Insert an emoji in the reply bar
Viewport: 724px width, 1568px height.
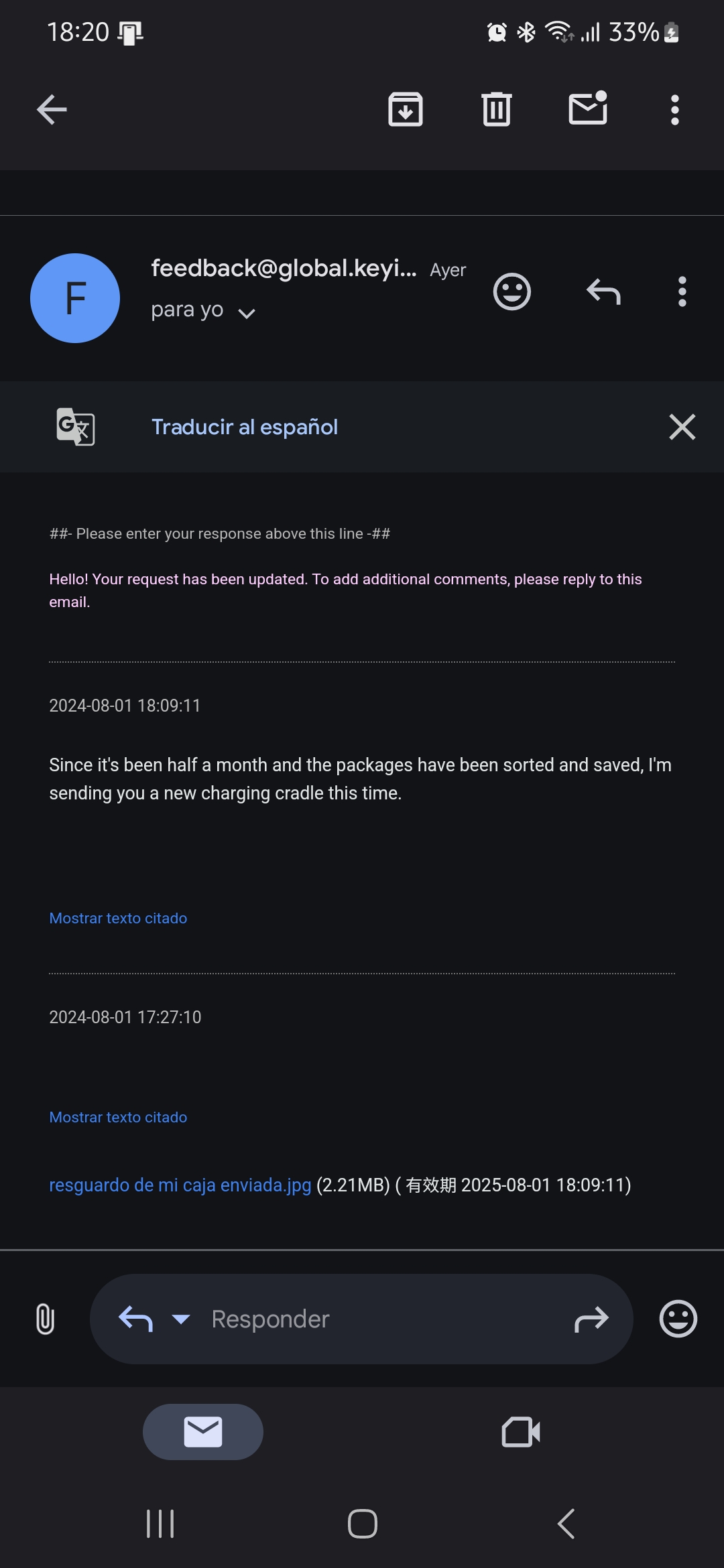coord(677,1318)
